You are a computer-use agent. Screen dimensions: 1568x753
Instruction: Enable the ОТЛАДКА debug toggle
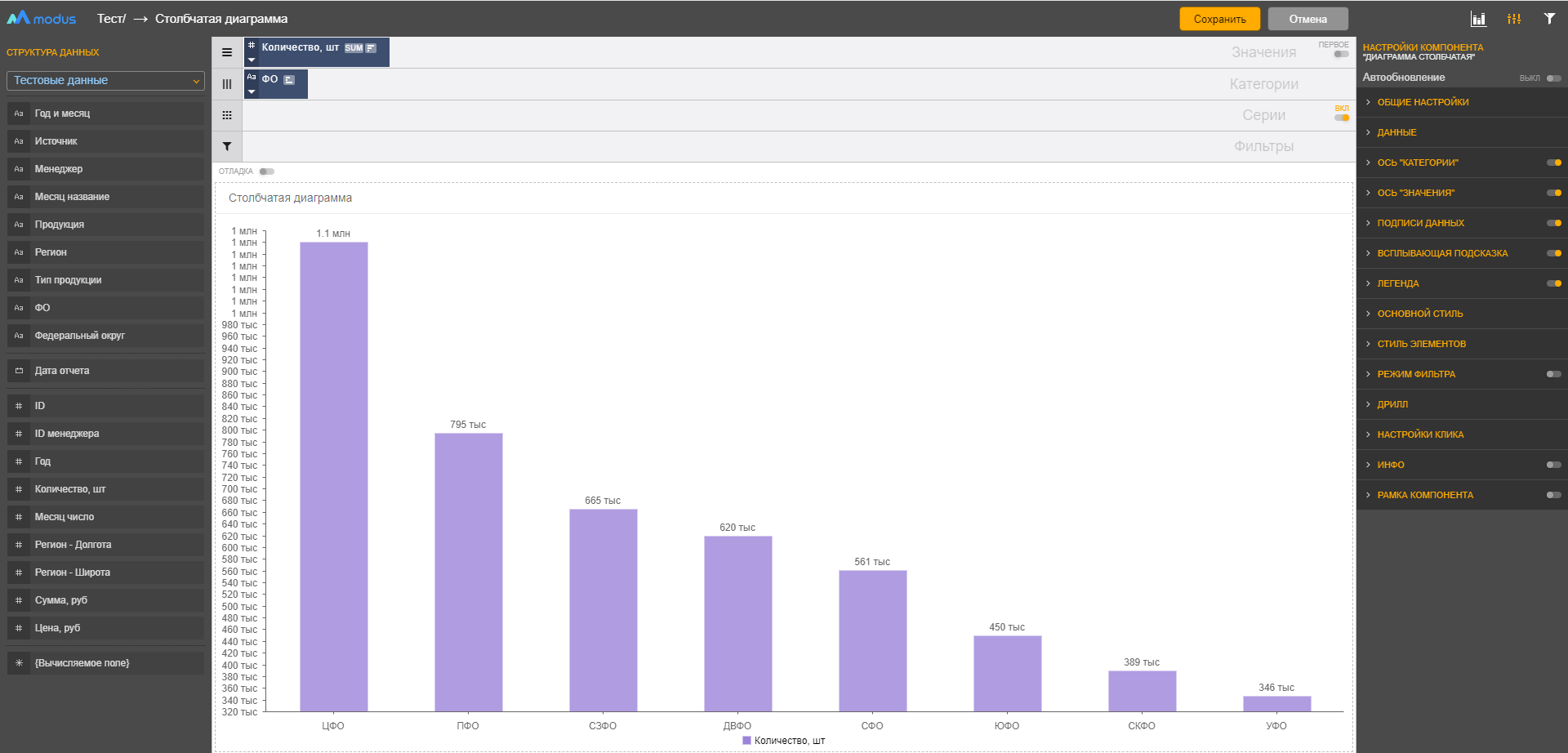pyautogui.click(x=267, y=172)
